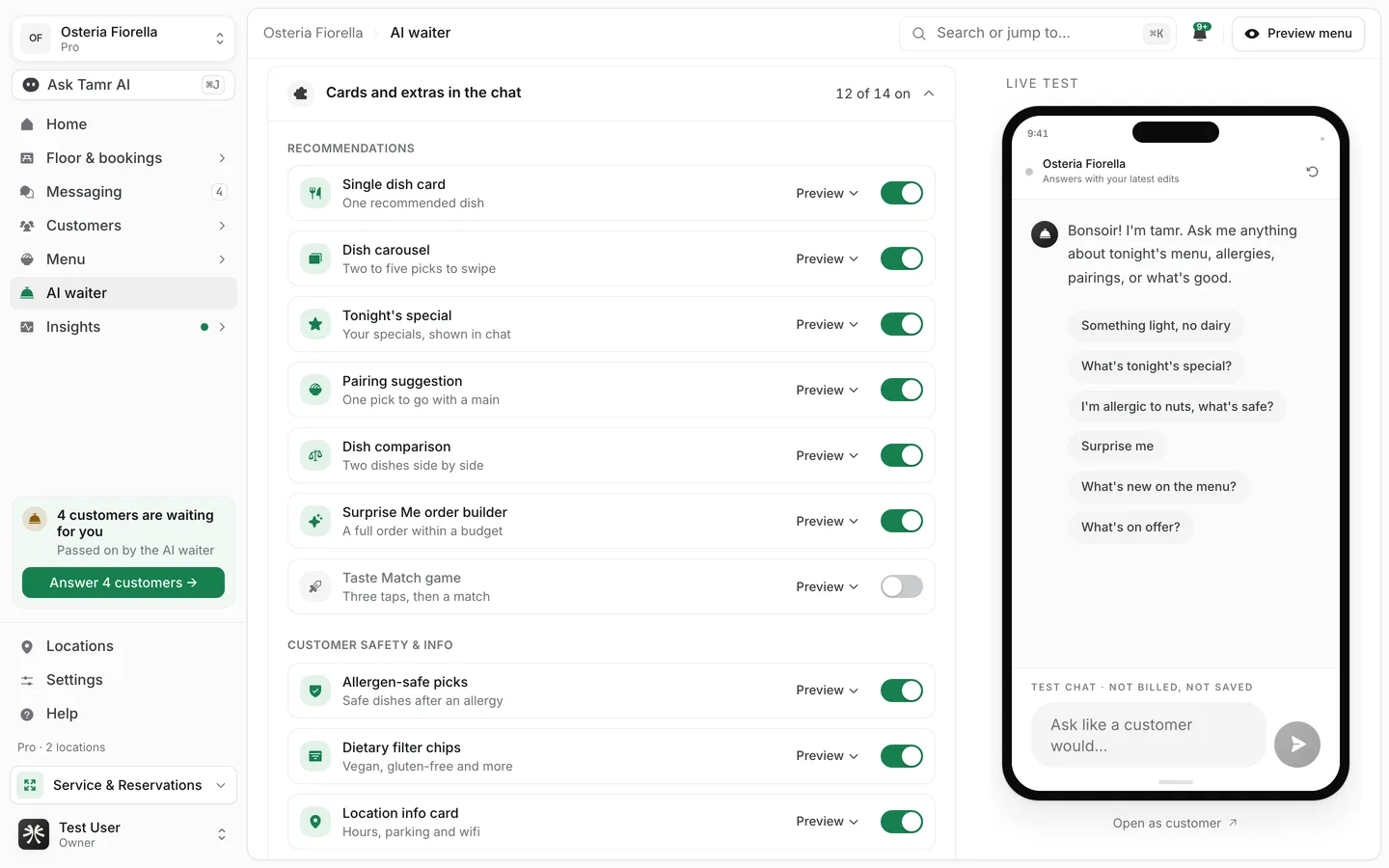Viewport: 1389px width, 868px height.
Task: Click the Search or jump to field
Action: coord(1038,34)
